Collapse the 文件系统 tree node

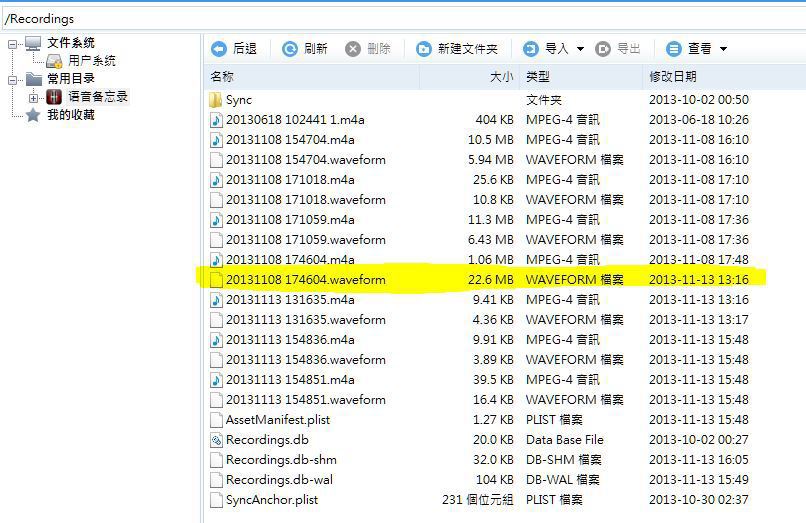click(x=12, y=45)
